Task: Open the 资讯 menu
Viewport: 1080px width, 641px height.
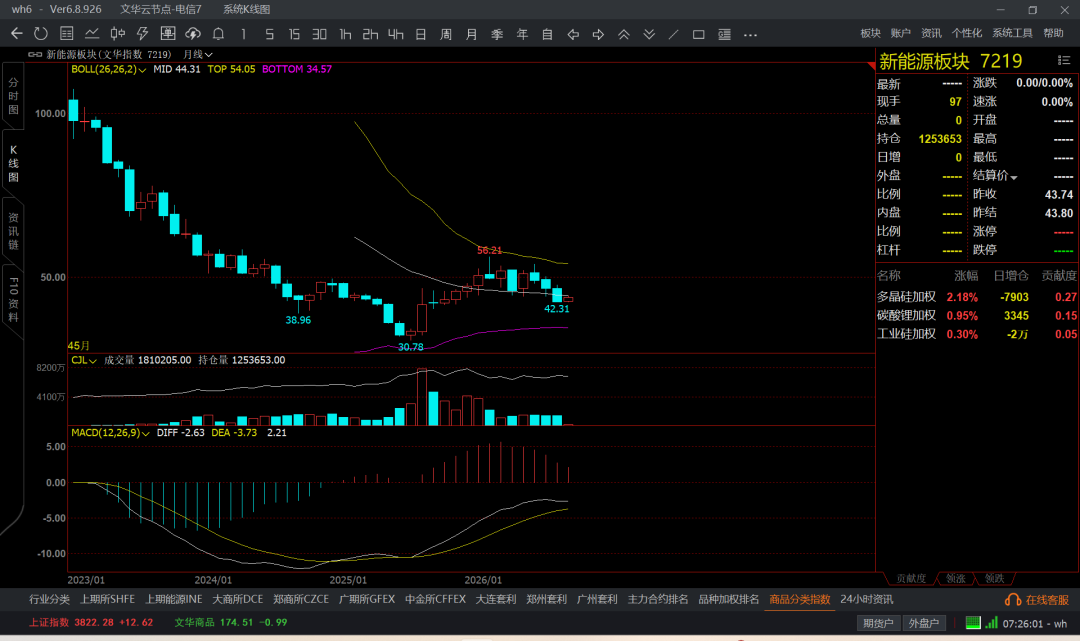Action: [x=931, y=33]
